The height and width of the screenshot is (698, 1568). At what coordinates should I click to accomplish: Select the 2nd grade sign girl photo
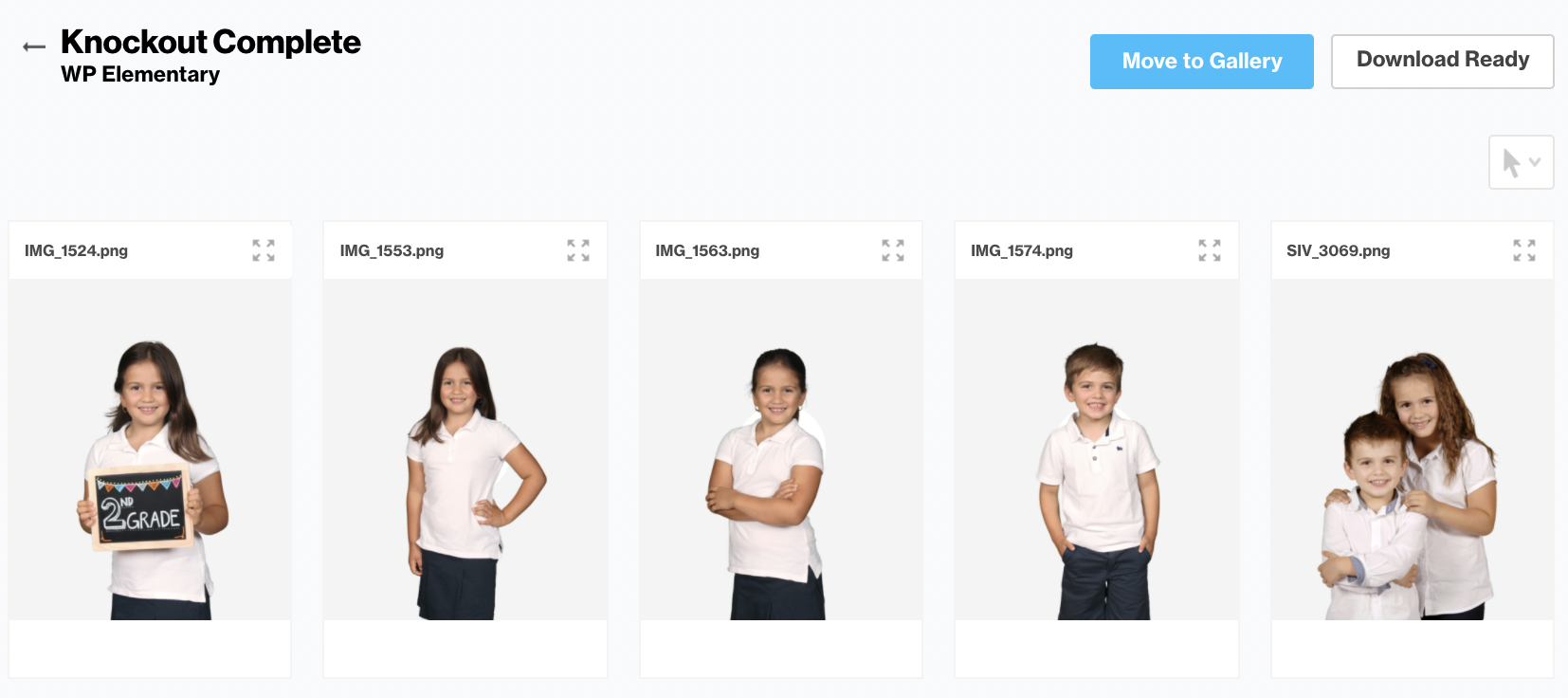coord(150,450)
